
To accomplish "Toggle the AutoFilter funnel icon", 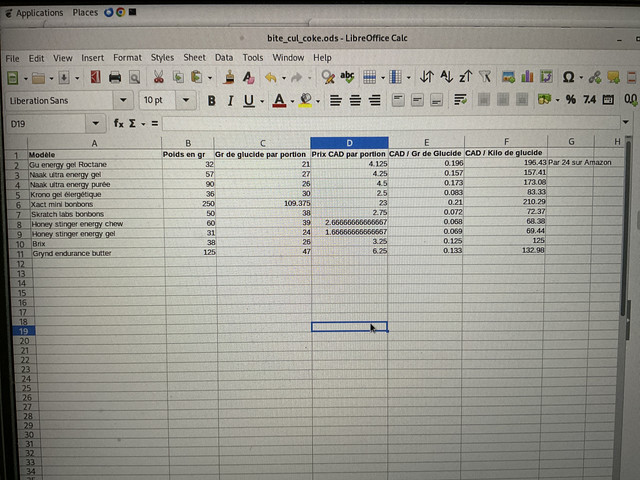I will tap(485, 76).
